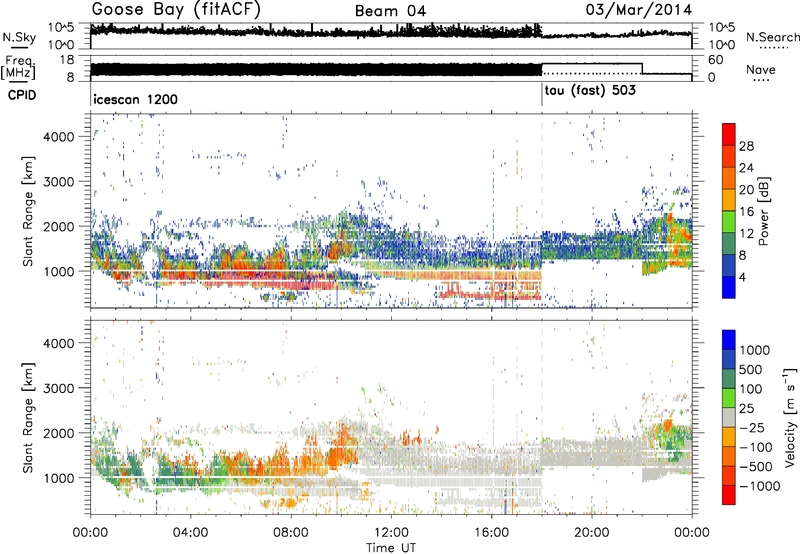Click the "Velocity [m s-1]" color bar title
Viewport: 800px width, 554px height.
(x=790, y=417)
